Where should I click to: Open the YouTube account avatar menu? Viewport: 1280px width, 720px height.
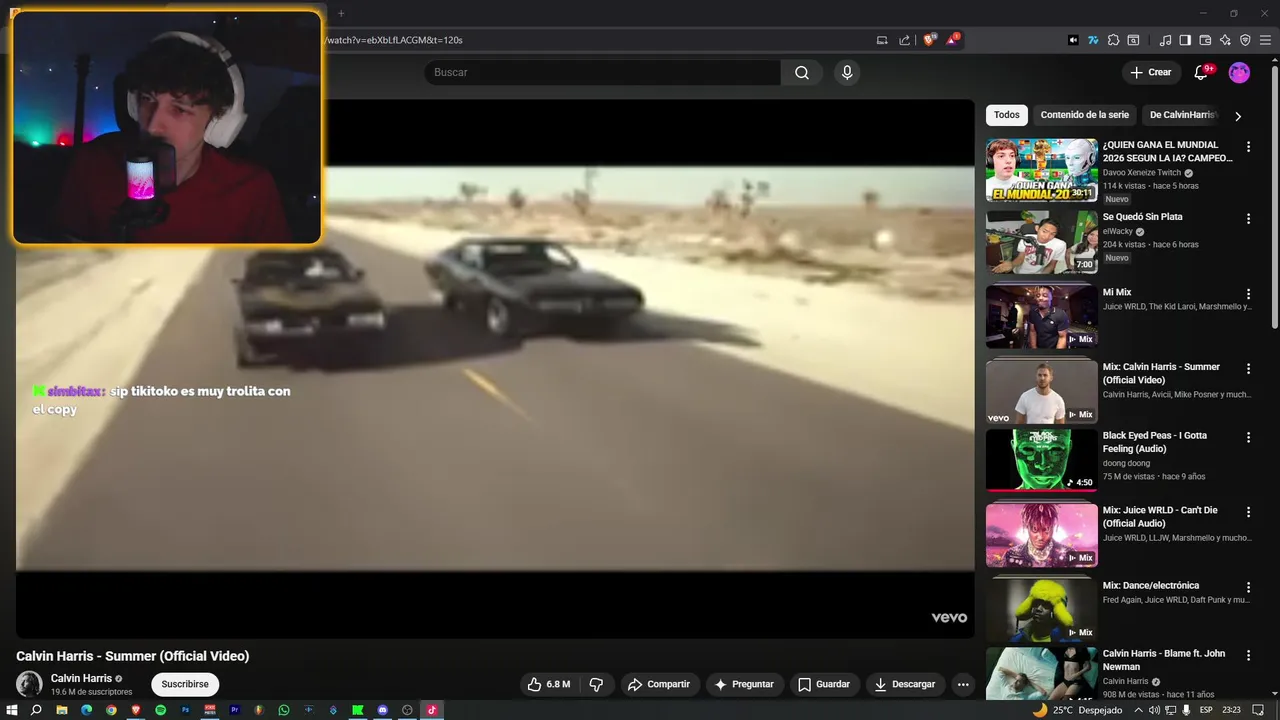coord(1239,72)
